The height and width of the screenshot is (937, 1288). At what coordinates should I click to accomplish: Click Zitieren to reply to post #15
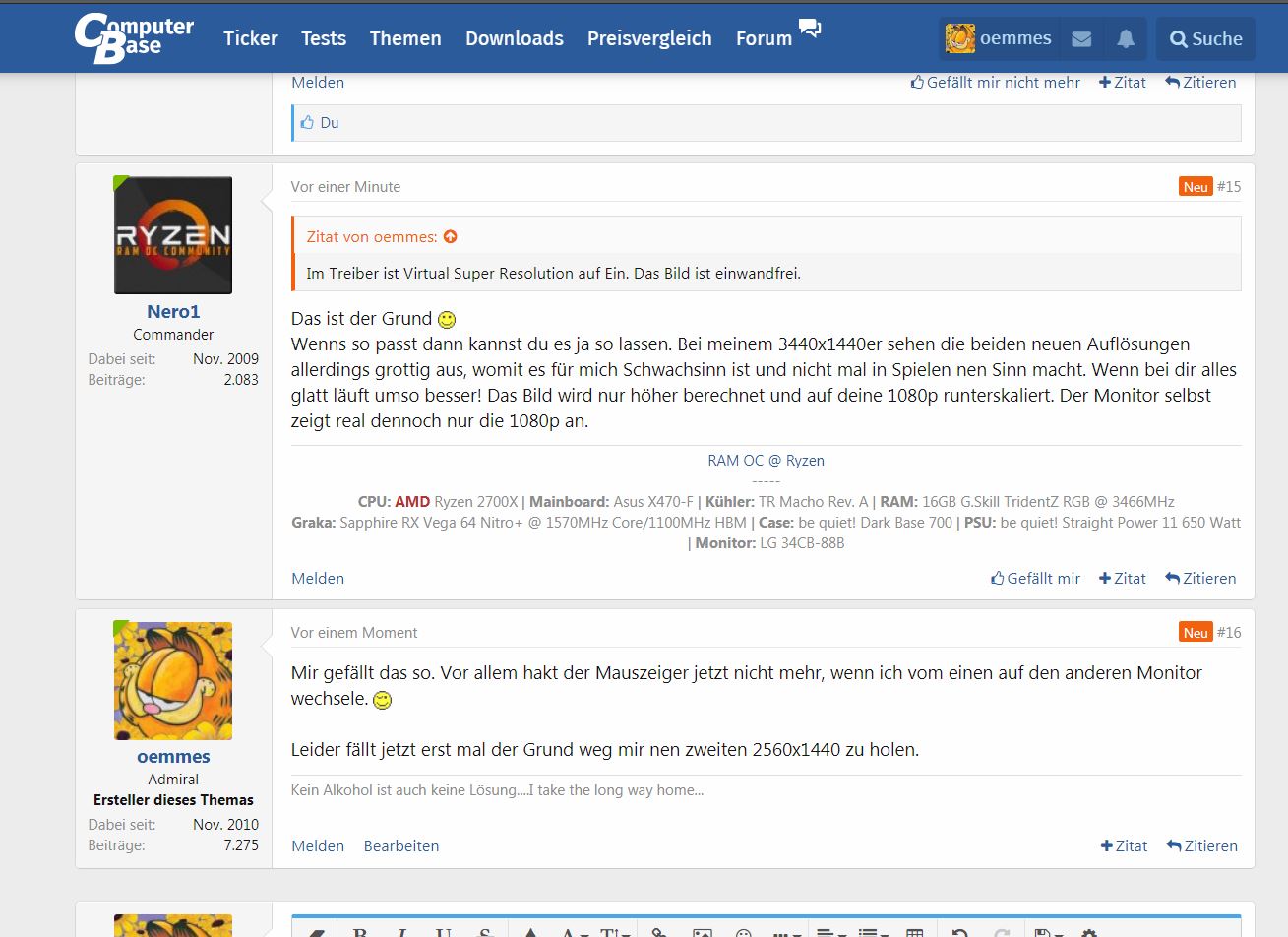(1200, 579)
